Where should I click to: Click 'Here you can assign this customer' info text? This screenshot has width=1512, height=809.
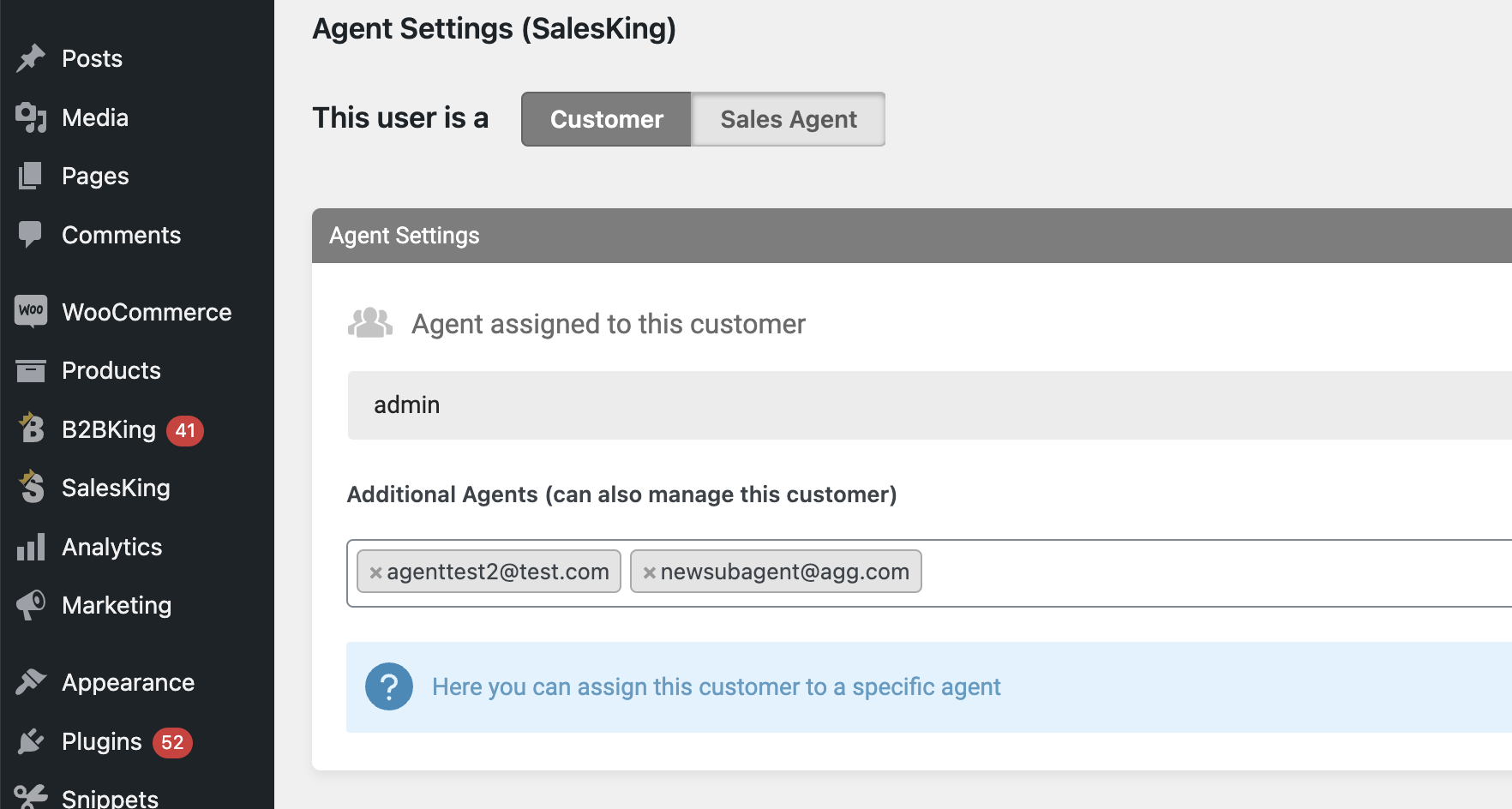pos(716,686)
